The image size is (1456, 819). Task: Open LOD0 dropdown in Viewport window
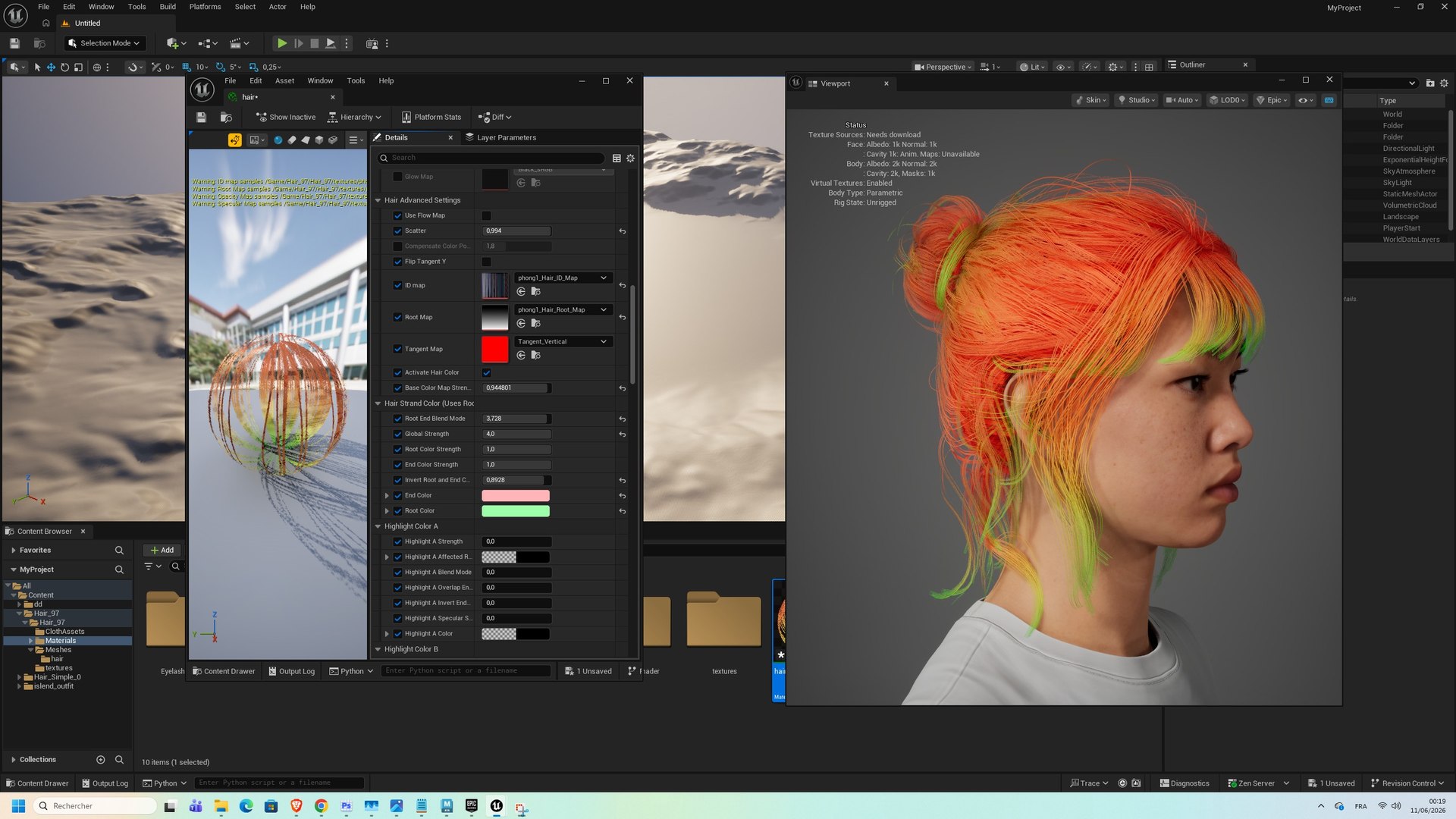coord(1226,100)
